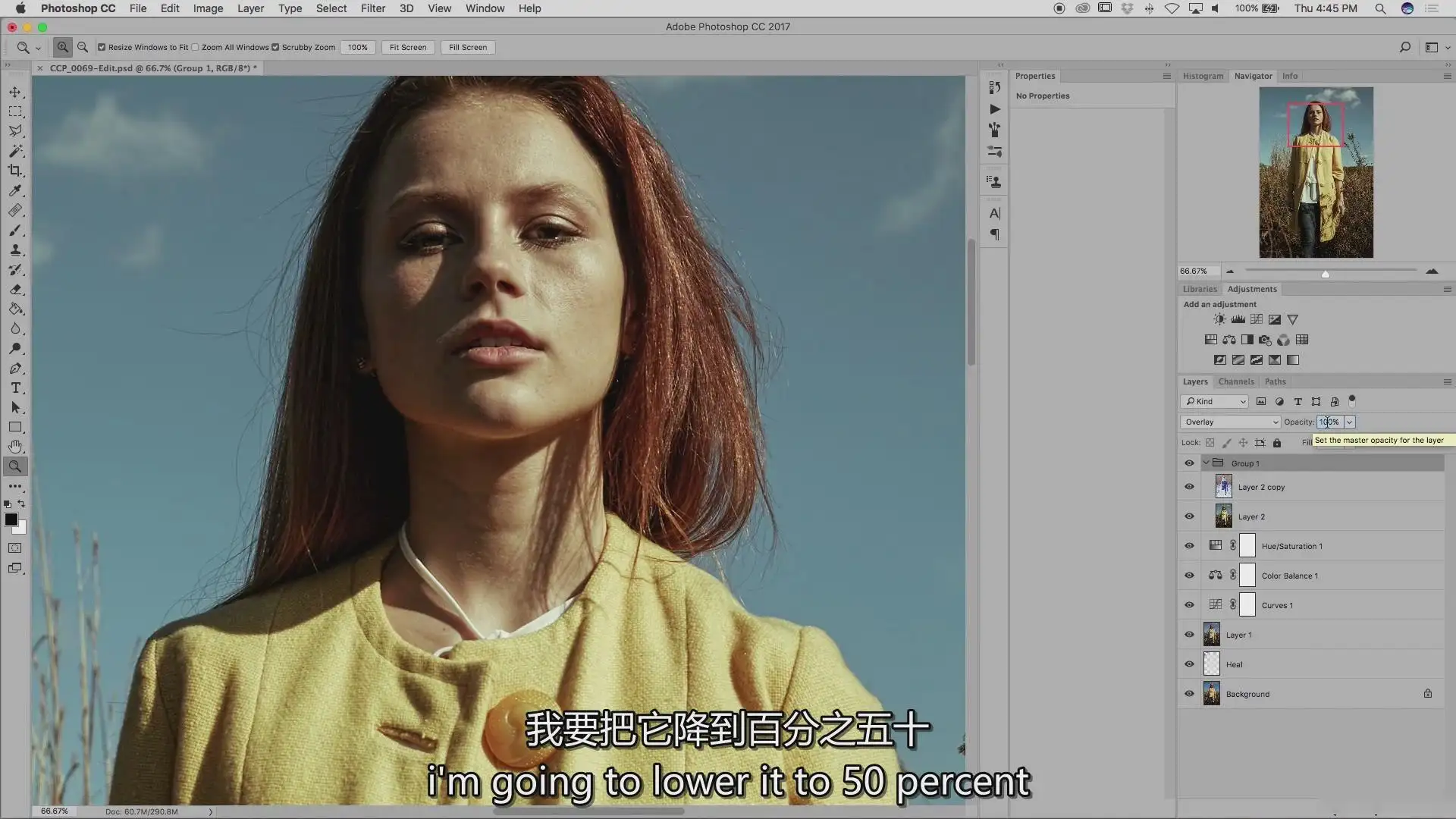Screen dimensions: 1456x819
Task: Select the Type tool
Action: click(x=15, y=388)
